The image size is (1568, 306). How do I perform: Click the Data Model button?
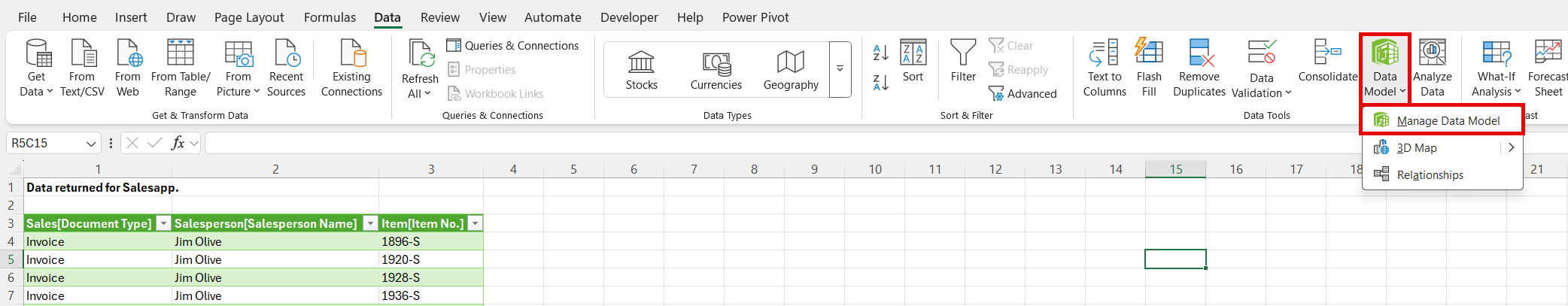click(x=1384, y=68)
